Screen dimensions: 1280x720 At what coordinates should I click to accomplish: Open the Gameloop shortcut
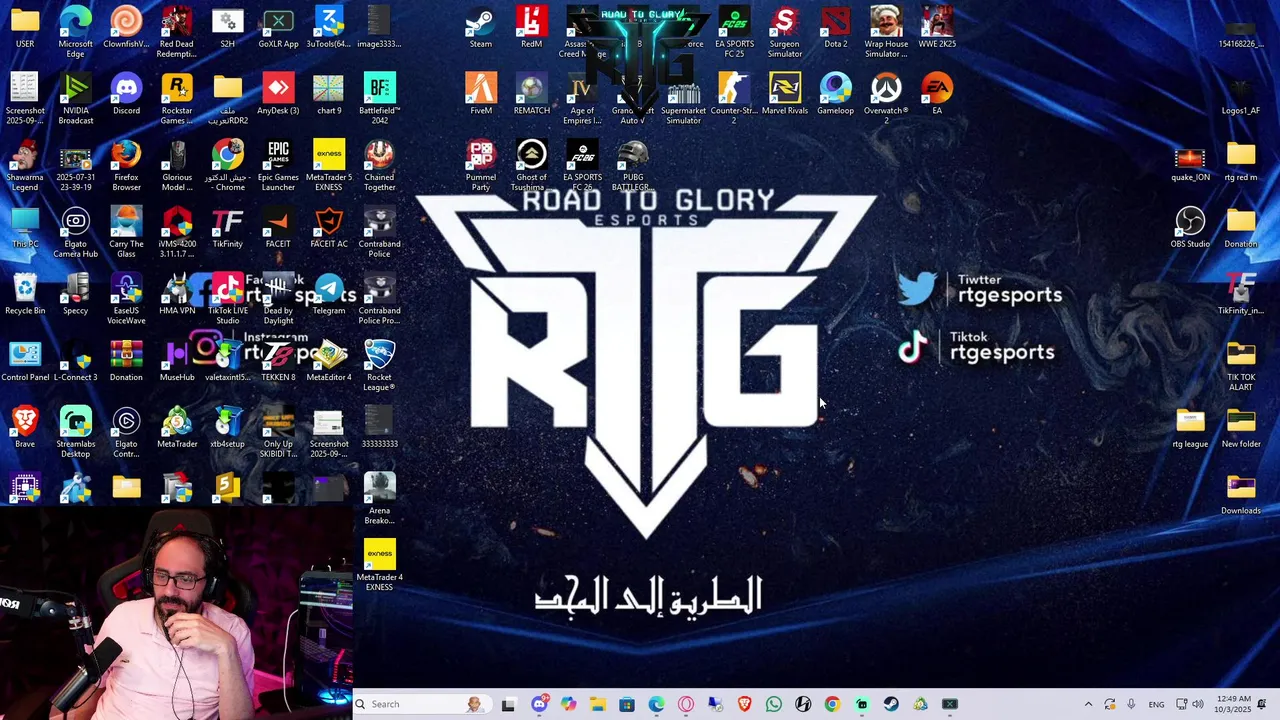[835, 94]
